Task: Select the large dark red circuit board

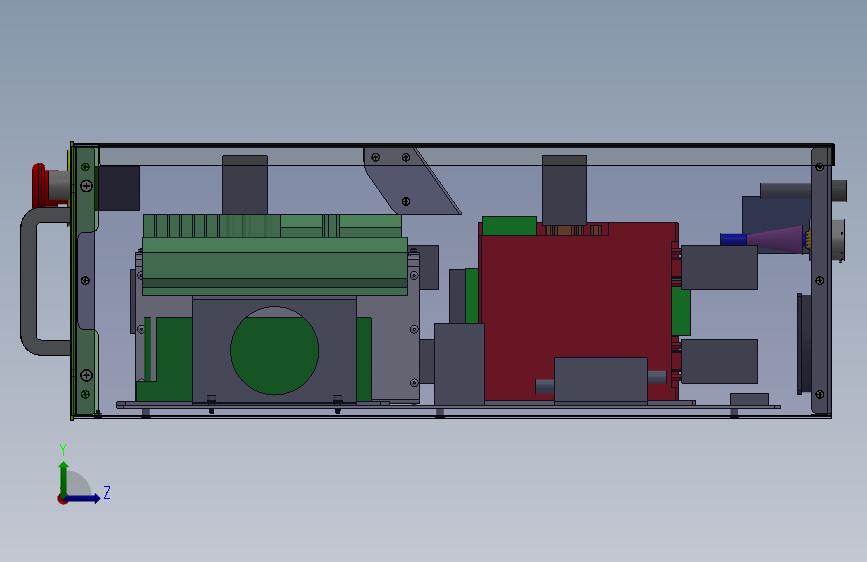Action: click(578, 311)
